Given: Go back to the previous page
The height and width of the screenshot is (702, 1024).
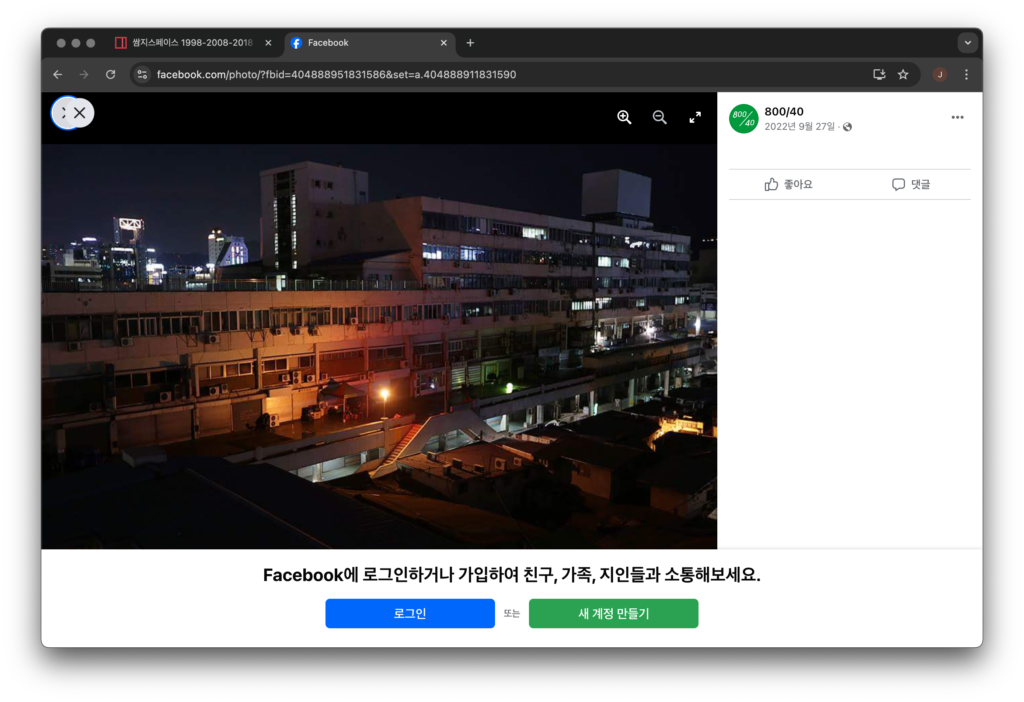Looking at the screenshot, I should (x=57, y=74).
